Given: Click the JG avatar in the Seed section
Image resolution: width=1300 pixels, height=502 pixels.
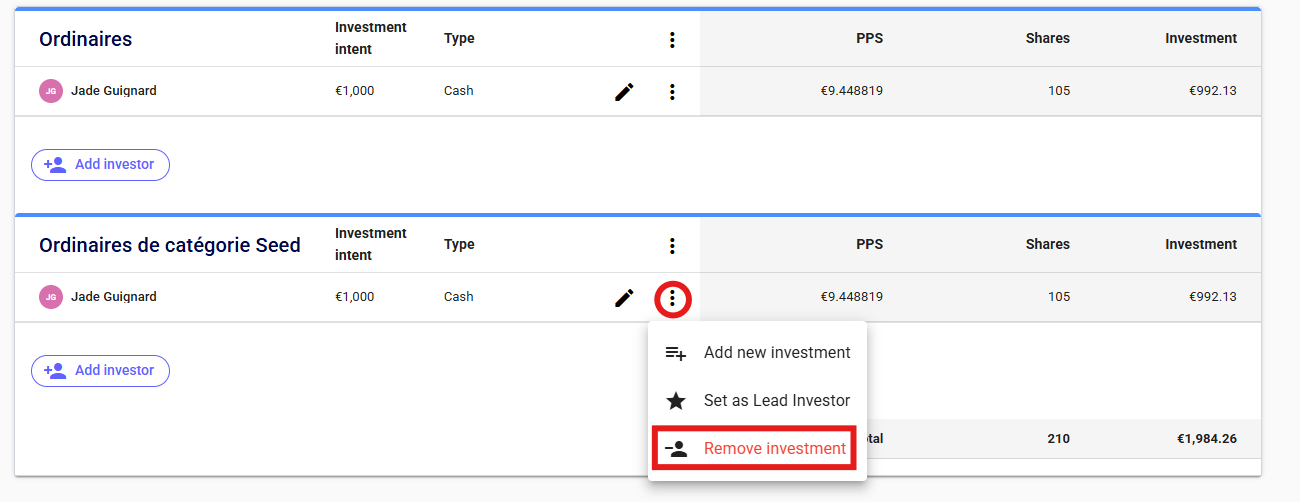Looking at the screenshot, I should (50, 297).
